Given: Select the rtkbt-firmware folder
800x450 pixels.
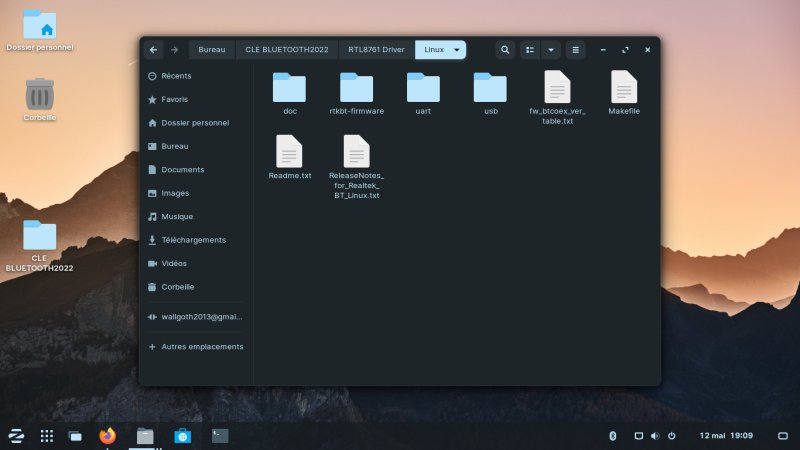Looking at the screenshot, I should pos(356,90).
